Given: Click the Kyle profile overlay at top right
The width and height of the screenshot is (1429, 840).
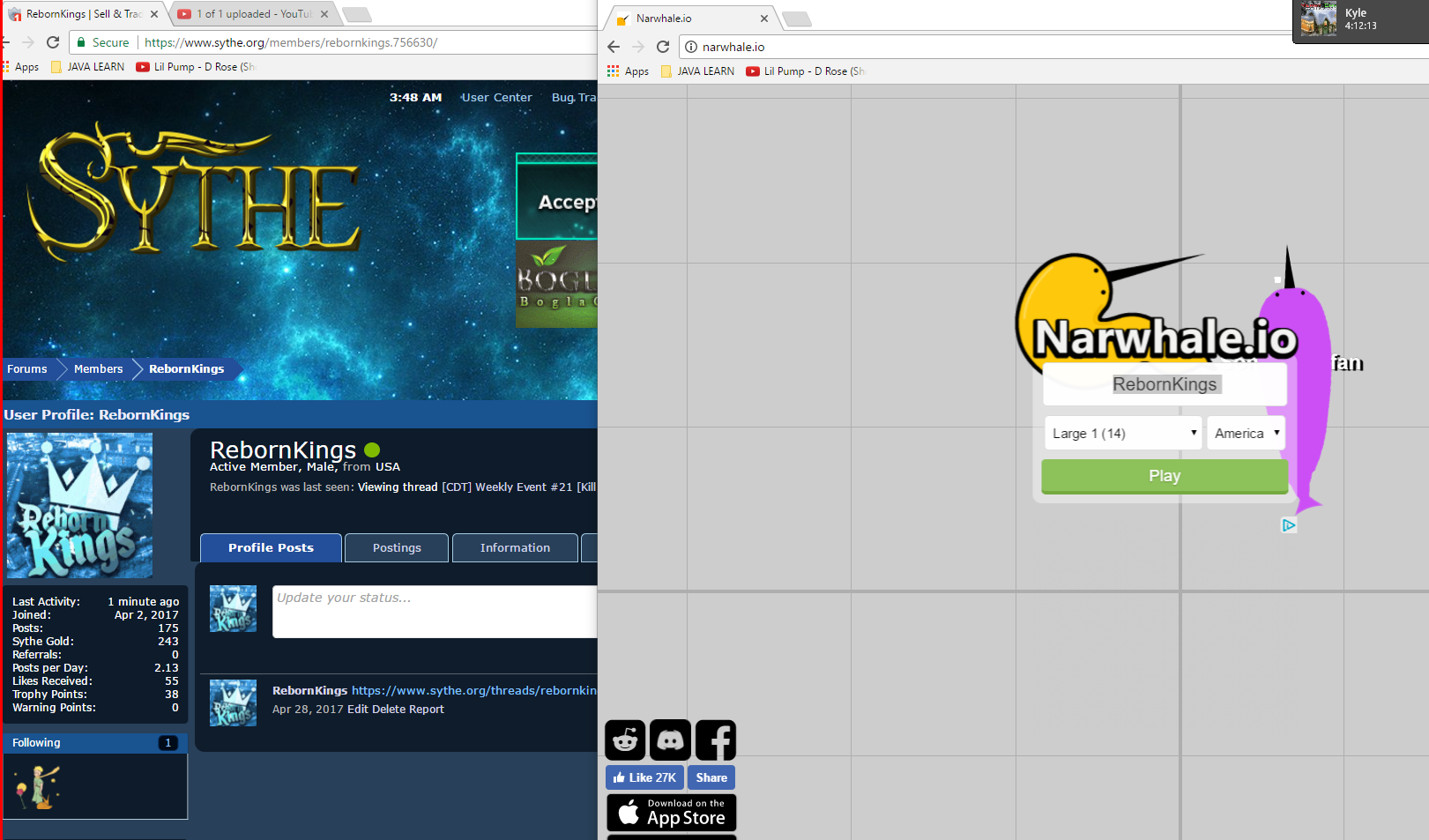Looking at the screenshot, I should 1360,20.
